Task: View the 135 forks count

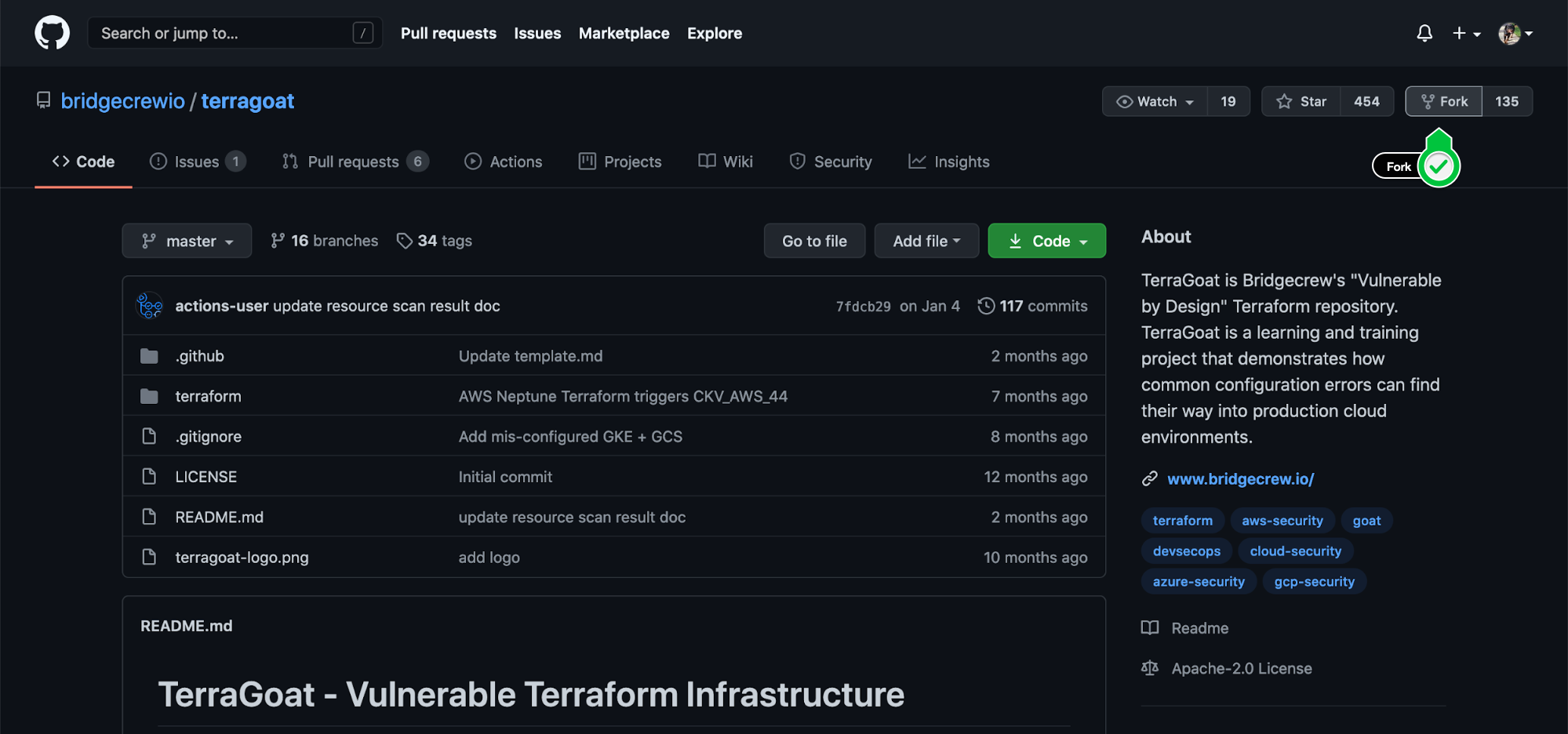Action: [1507, 101]
